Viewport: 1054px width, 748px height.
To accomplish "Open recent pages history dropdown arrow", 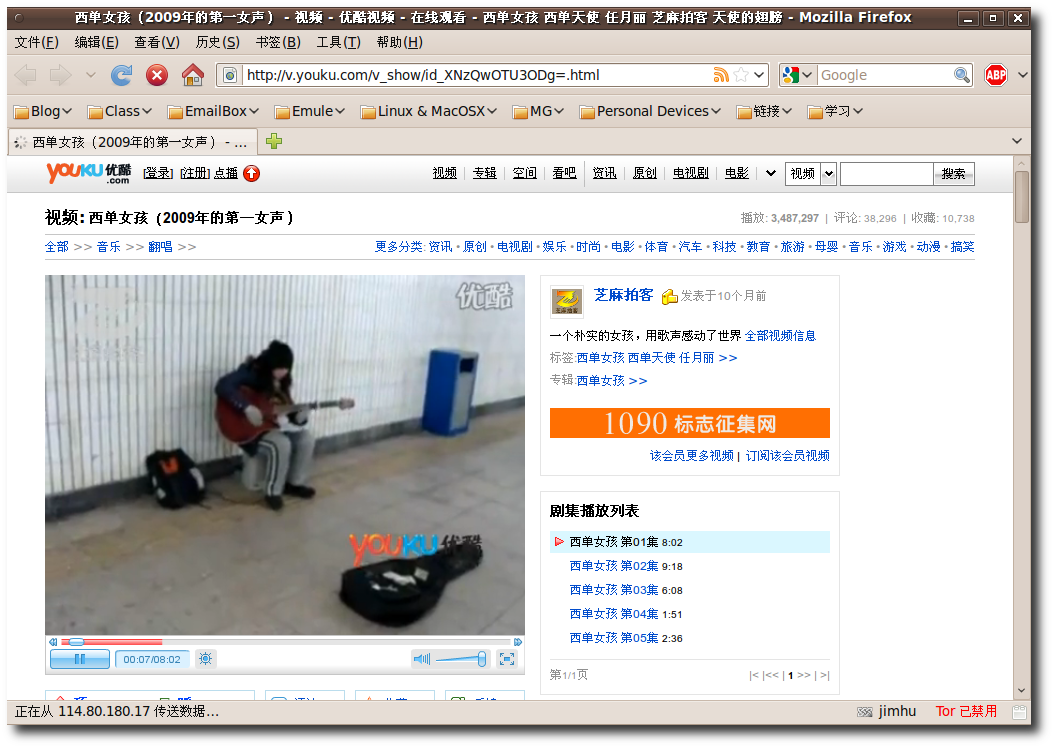I will pyautogui.click(x=91, y=75).
